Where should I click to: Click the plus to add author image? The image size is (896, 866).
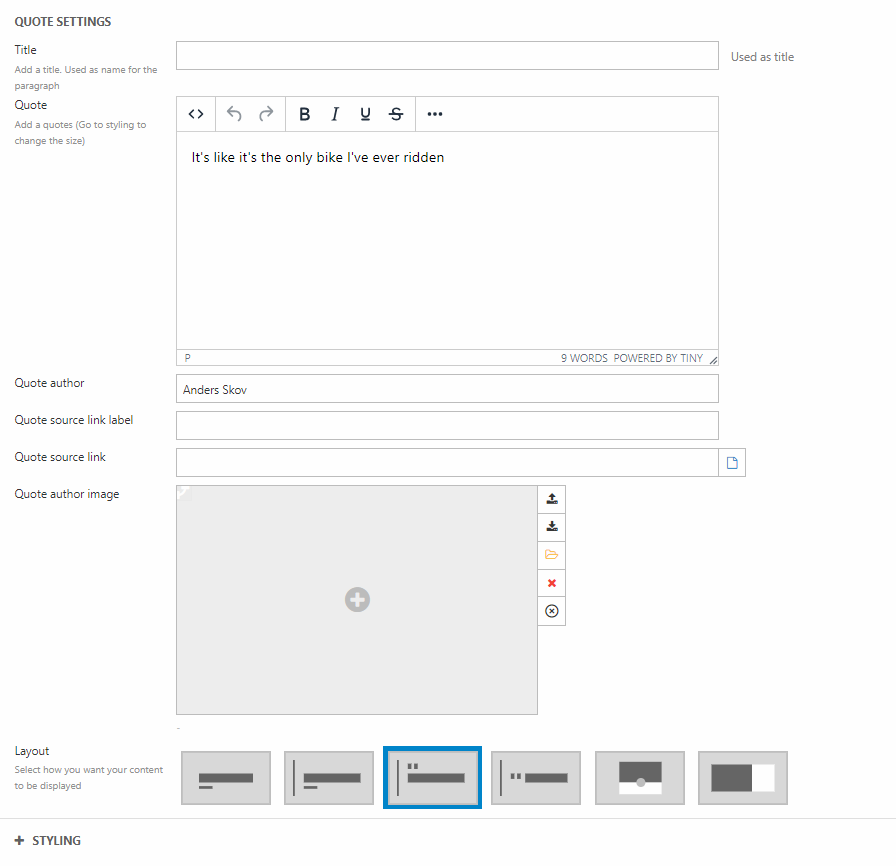357,599
